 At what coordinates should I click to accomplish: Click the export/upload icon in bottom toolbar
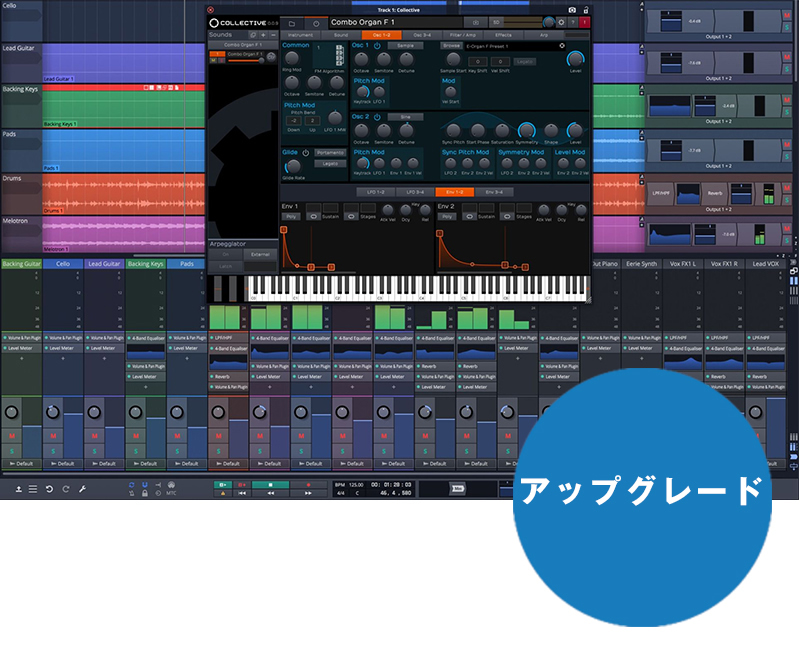tap(18, 489)
